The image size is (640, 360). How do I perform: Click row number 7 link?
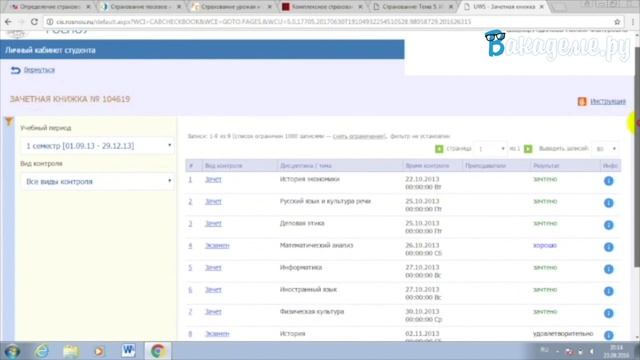point(190,311)
